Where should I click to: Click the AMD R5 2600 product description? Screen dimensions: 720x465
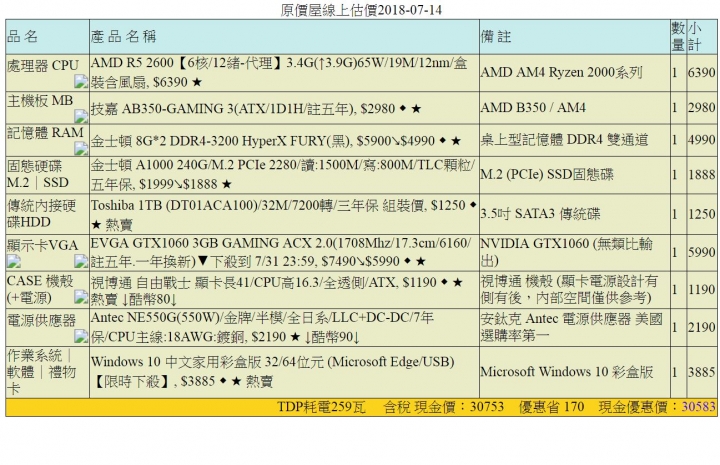pos(279,73)
